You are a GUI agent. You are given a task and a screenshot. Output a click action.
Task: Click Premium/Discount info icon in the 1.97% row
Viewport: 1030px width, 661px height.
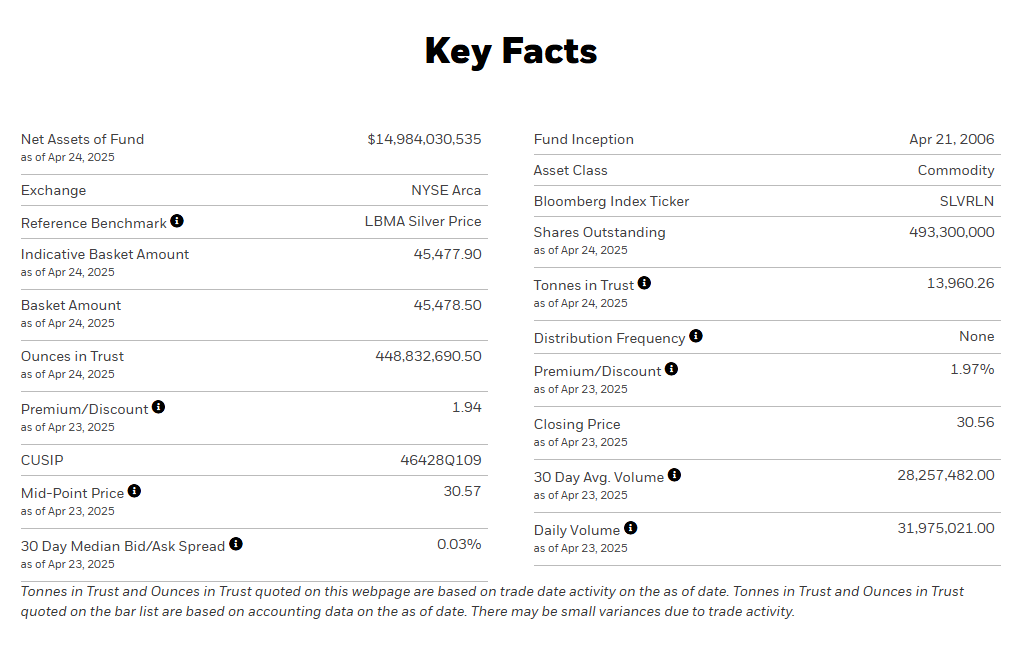[x=671, y=369]
